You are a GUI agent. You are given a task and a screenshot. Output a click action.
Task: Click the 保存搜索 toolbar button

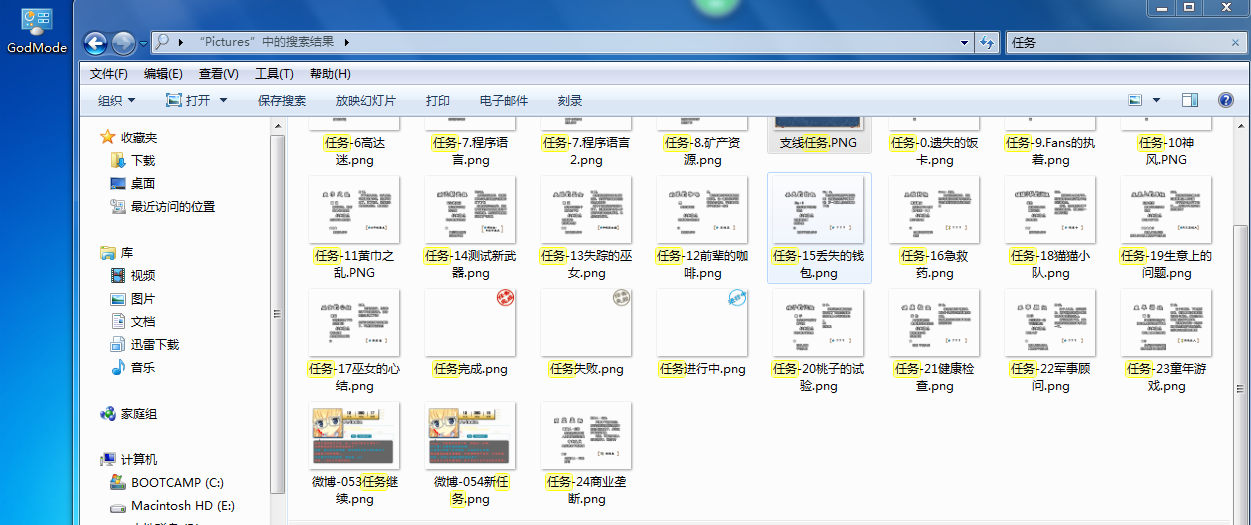click(282, 100)
